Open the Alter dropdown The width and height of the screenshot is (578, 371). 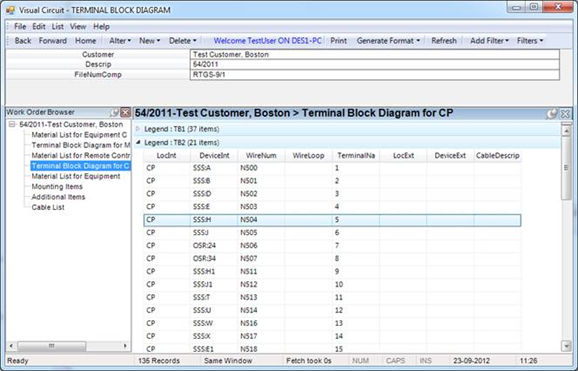[x=120, y=41]
